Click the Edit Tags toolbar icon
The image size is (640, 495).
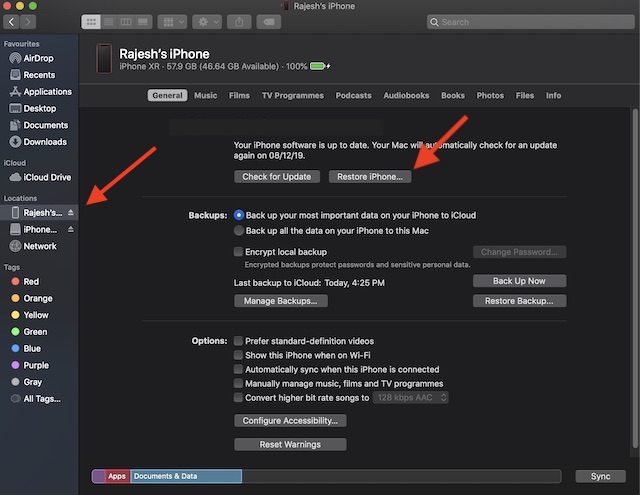pyautogui.click(x=269, y=22)
